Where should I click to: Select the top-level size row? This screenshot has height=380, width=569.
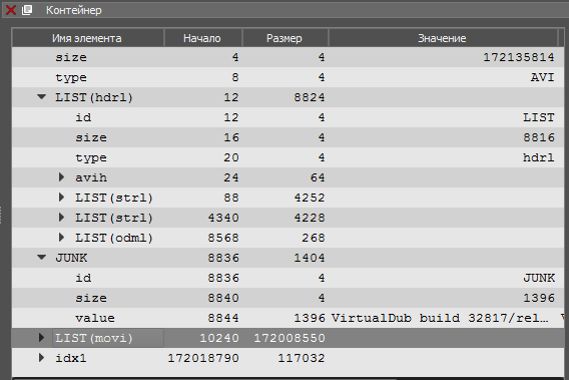(x=288, y=57)
